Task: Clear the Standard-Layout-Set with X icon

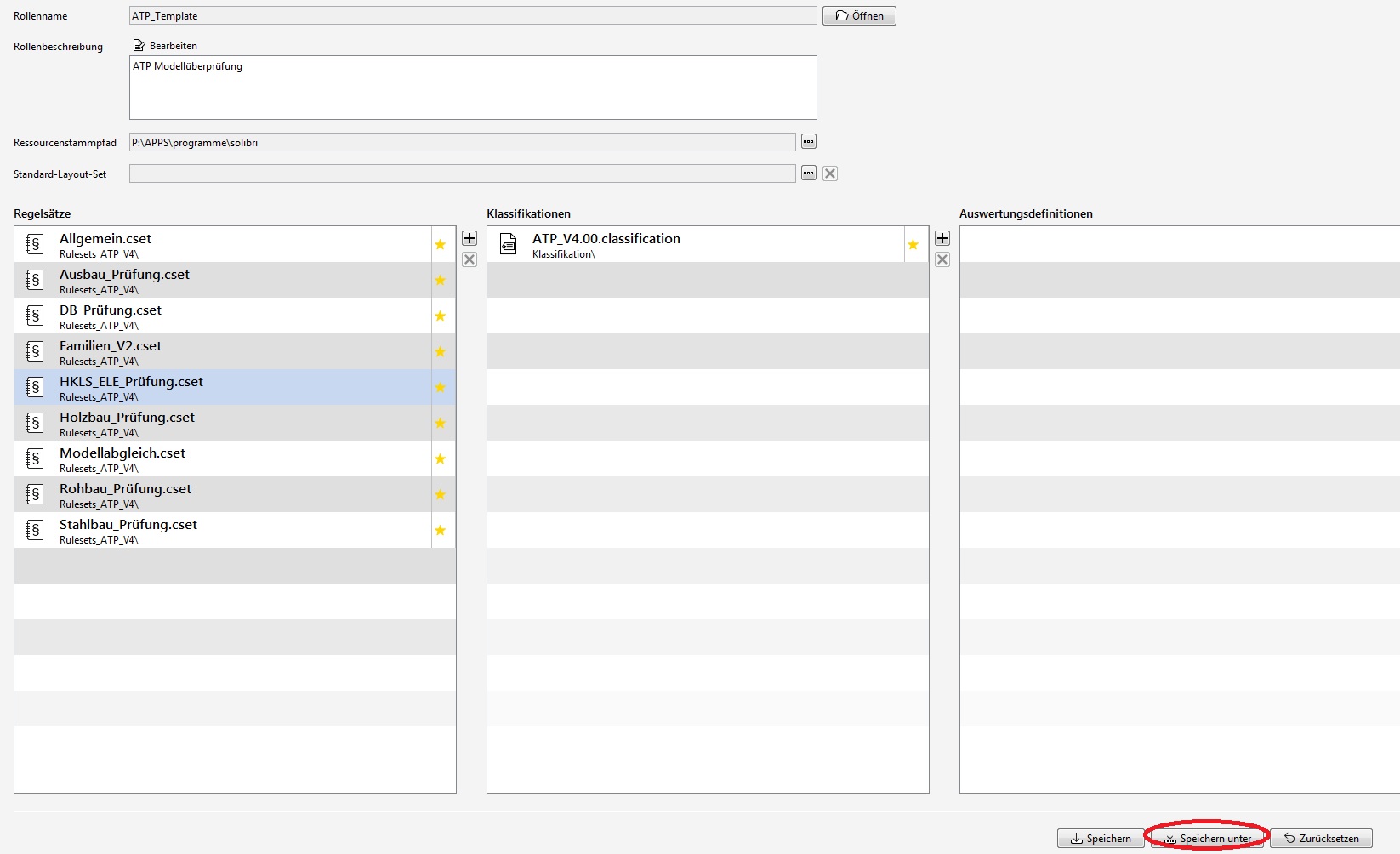Action: point(830,174)
